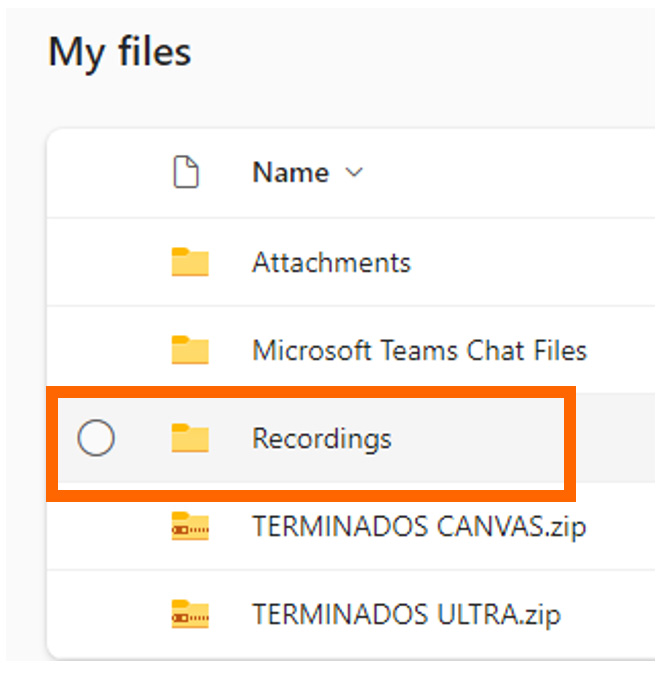Expand the Name column sort chevron
Image resolution: width=668 pixels, height=678 pixels.
click(353, 173)
